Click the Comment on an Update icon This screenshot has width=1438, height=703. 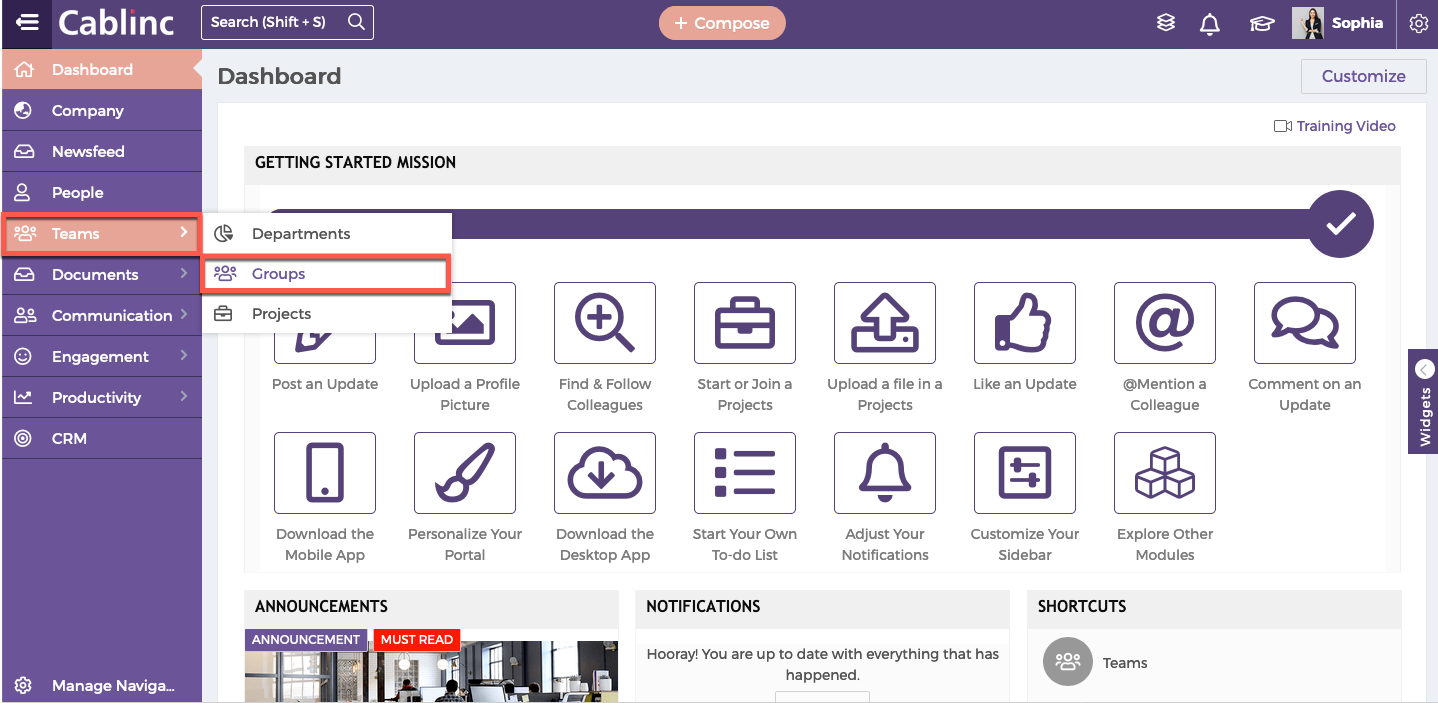coord(1305,323)
